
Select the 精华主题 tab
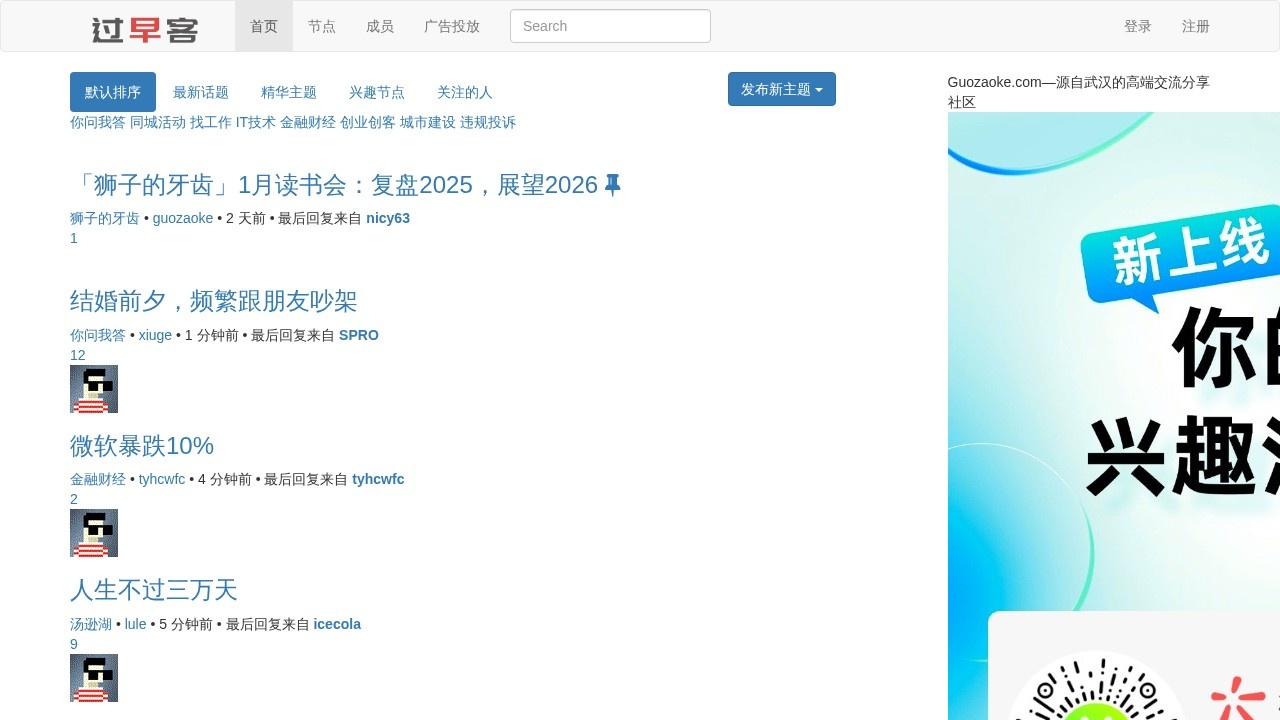coord(289,92)
